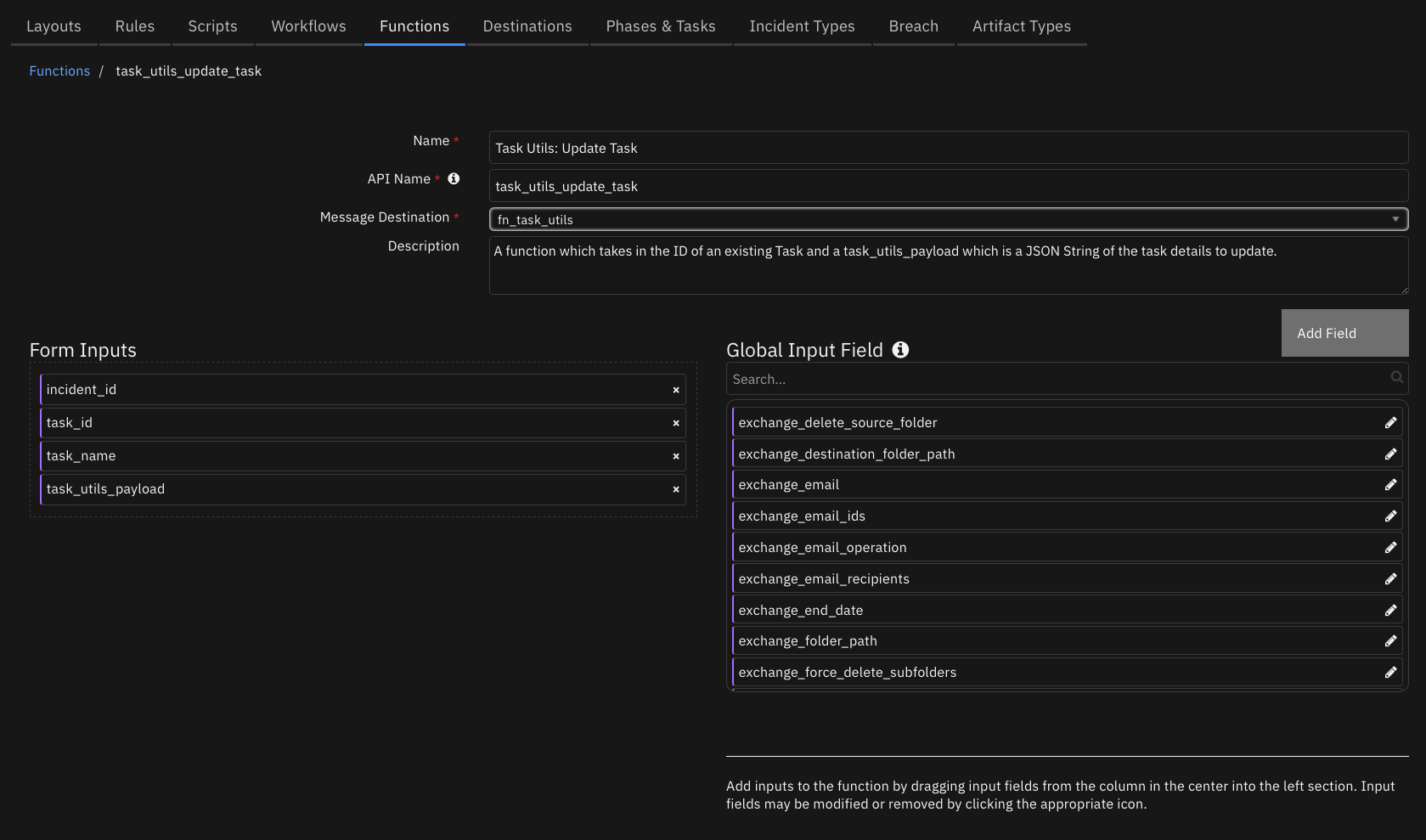Open the Rules tab
The height and width of the screenshot is (840, 1426).
[135, 26]
